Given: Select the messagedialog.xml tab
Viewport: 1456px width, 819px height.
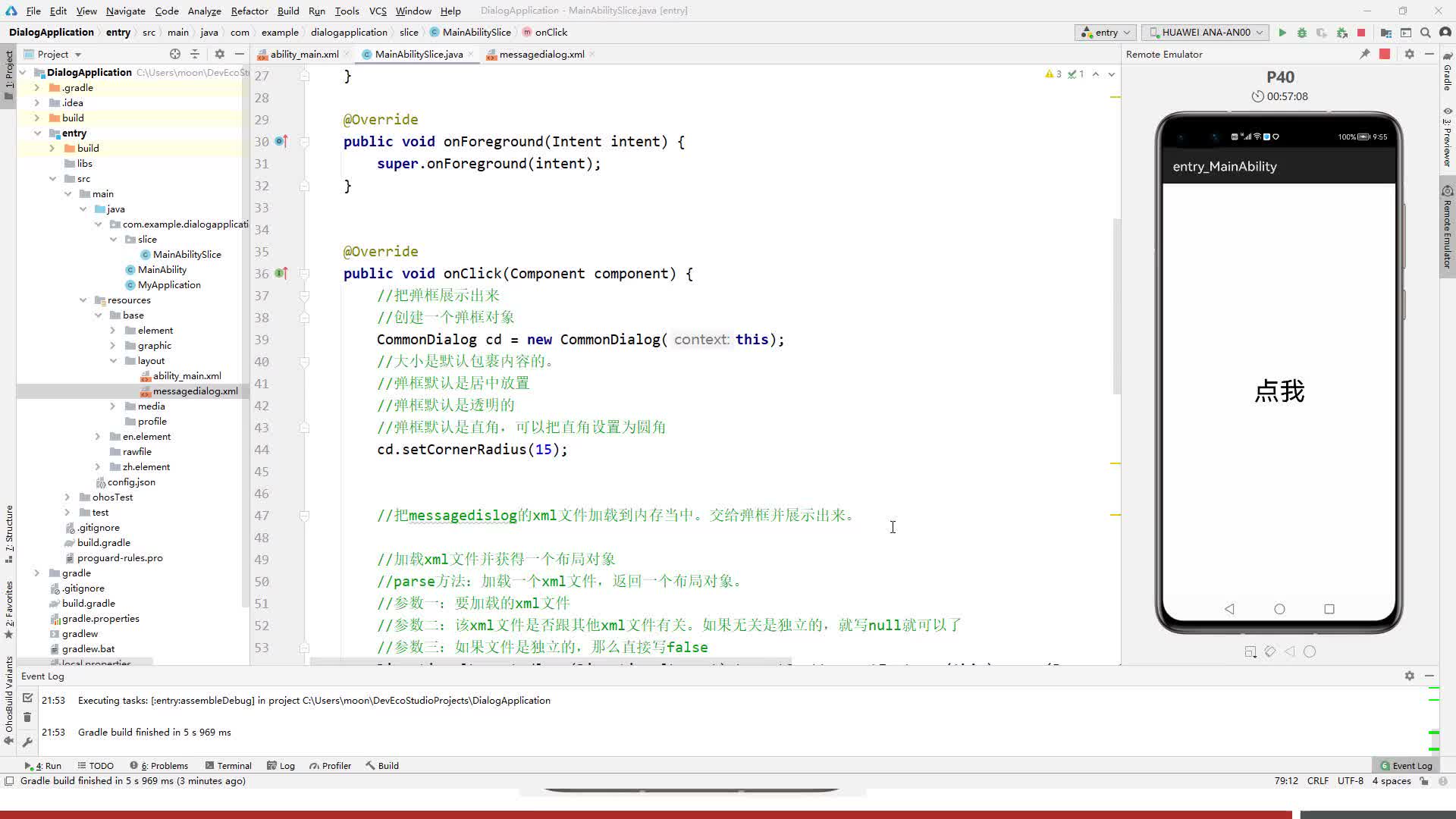Looking at the screenshot, I should 541,54.
